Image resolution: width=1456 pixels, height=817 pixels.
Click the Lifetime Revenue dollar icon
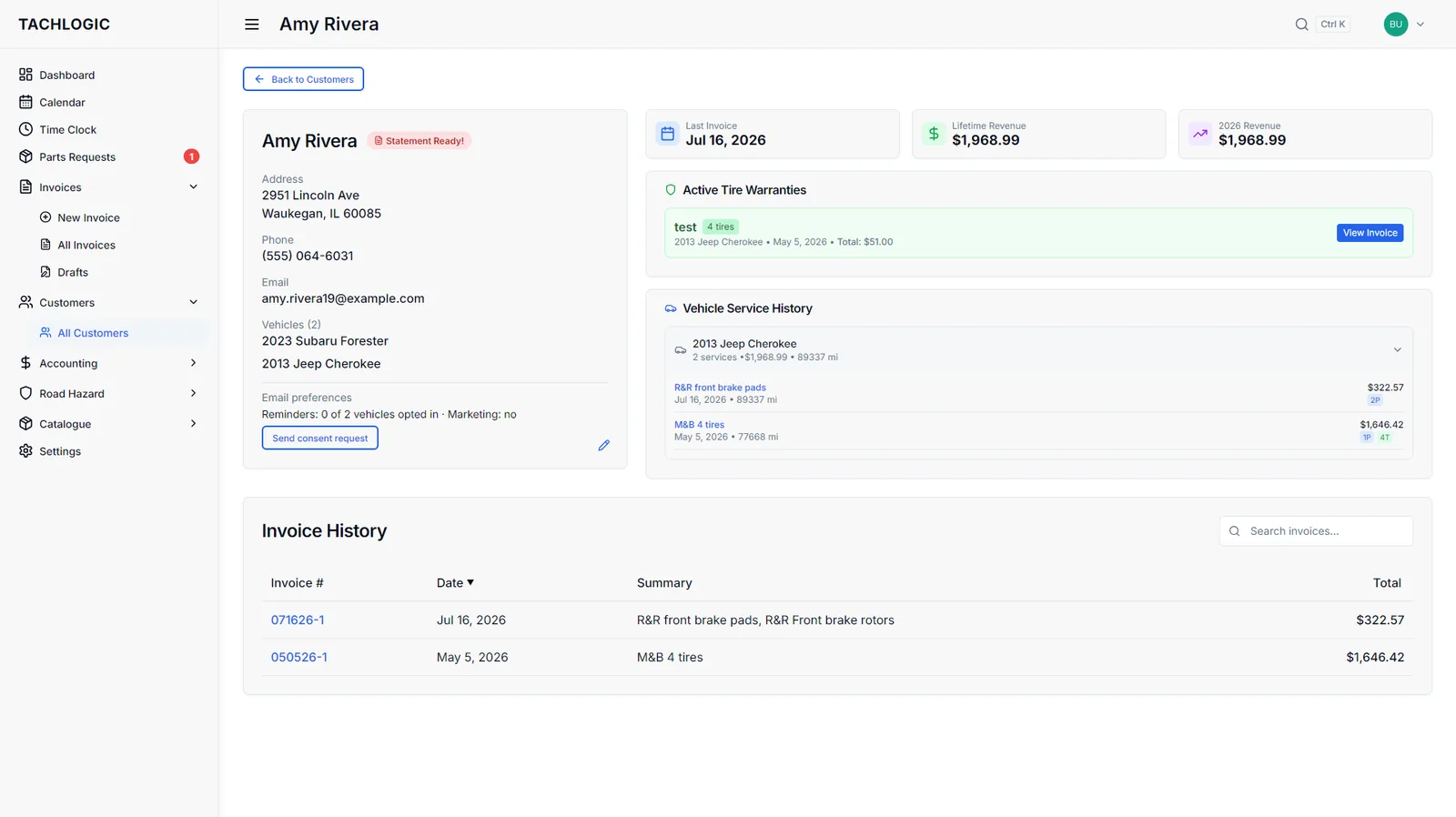coord(934,134)
